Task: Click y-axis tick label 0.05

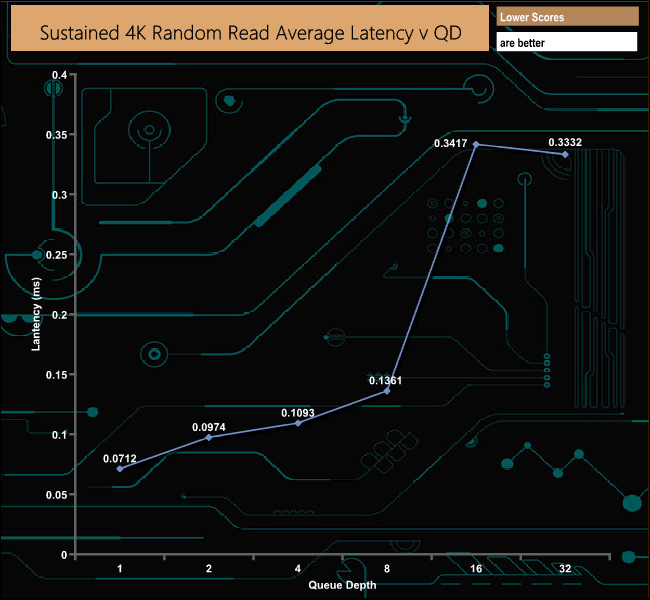Action: 56,495
